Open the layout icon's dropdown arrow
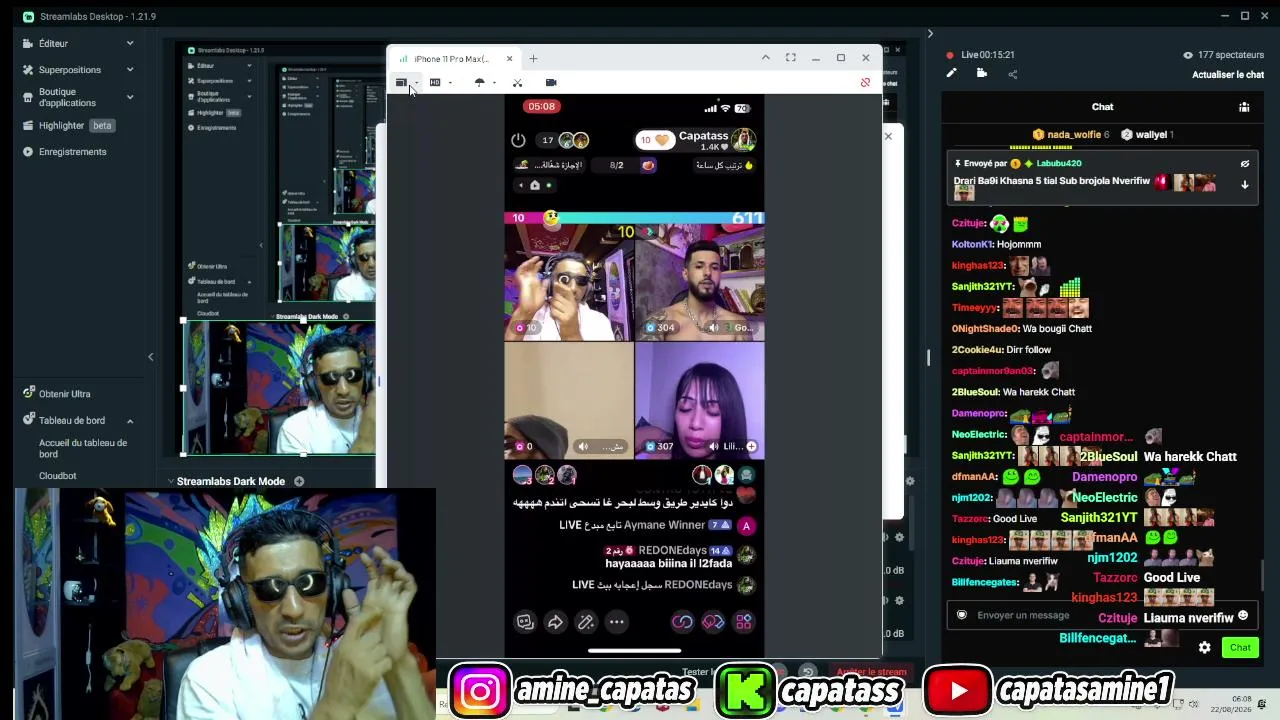This screenshot has width=1280, height=720. pyautogui.click(x=416, y=83)
